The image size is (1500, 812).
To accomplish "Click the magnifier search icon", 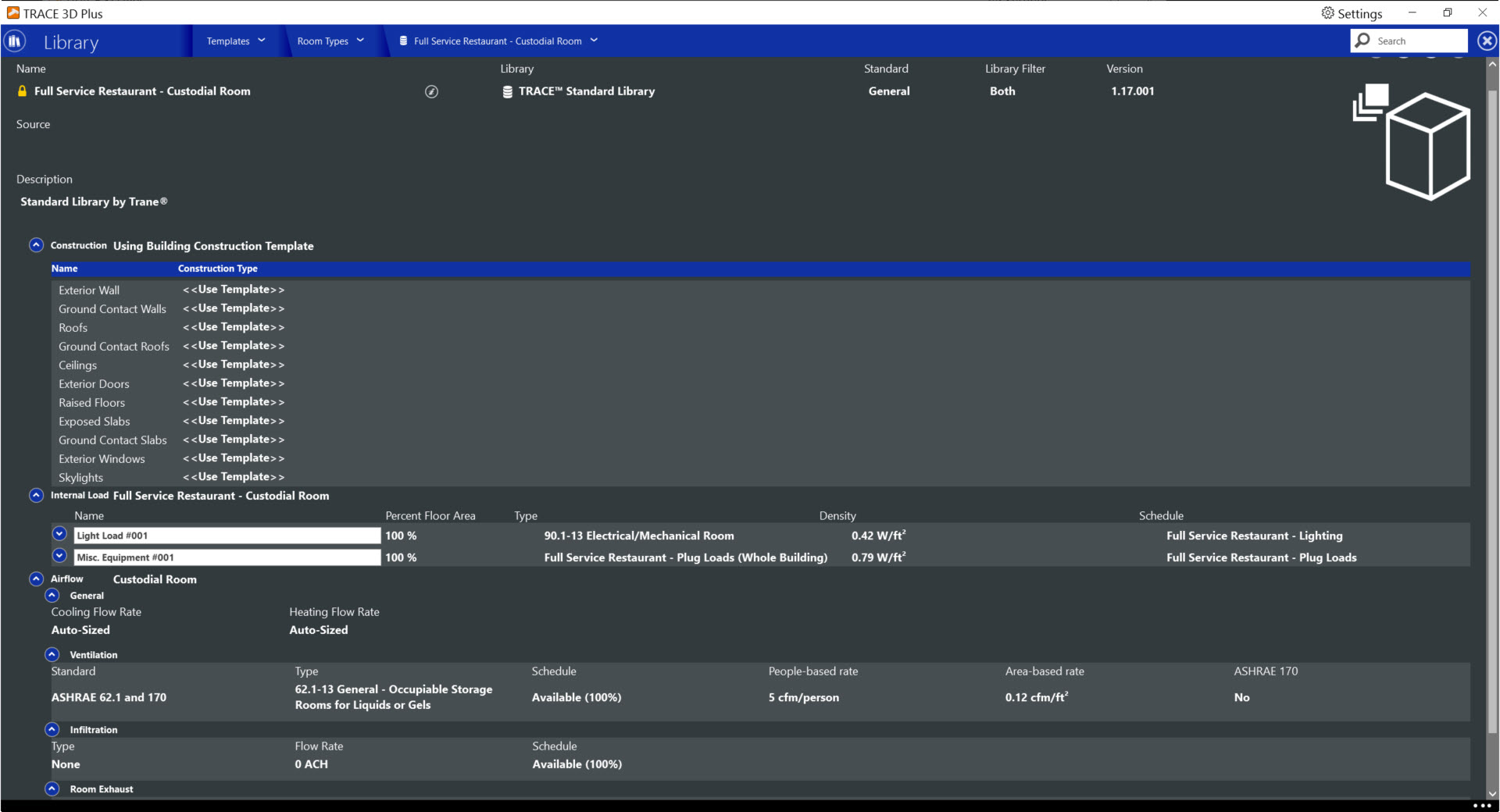I will (x=1363, y=41).
